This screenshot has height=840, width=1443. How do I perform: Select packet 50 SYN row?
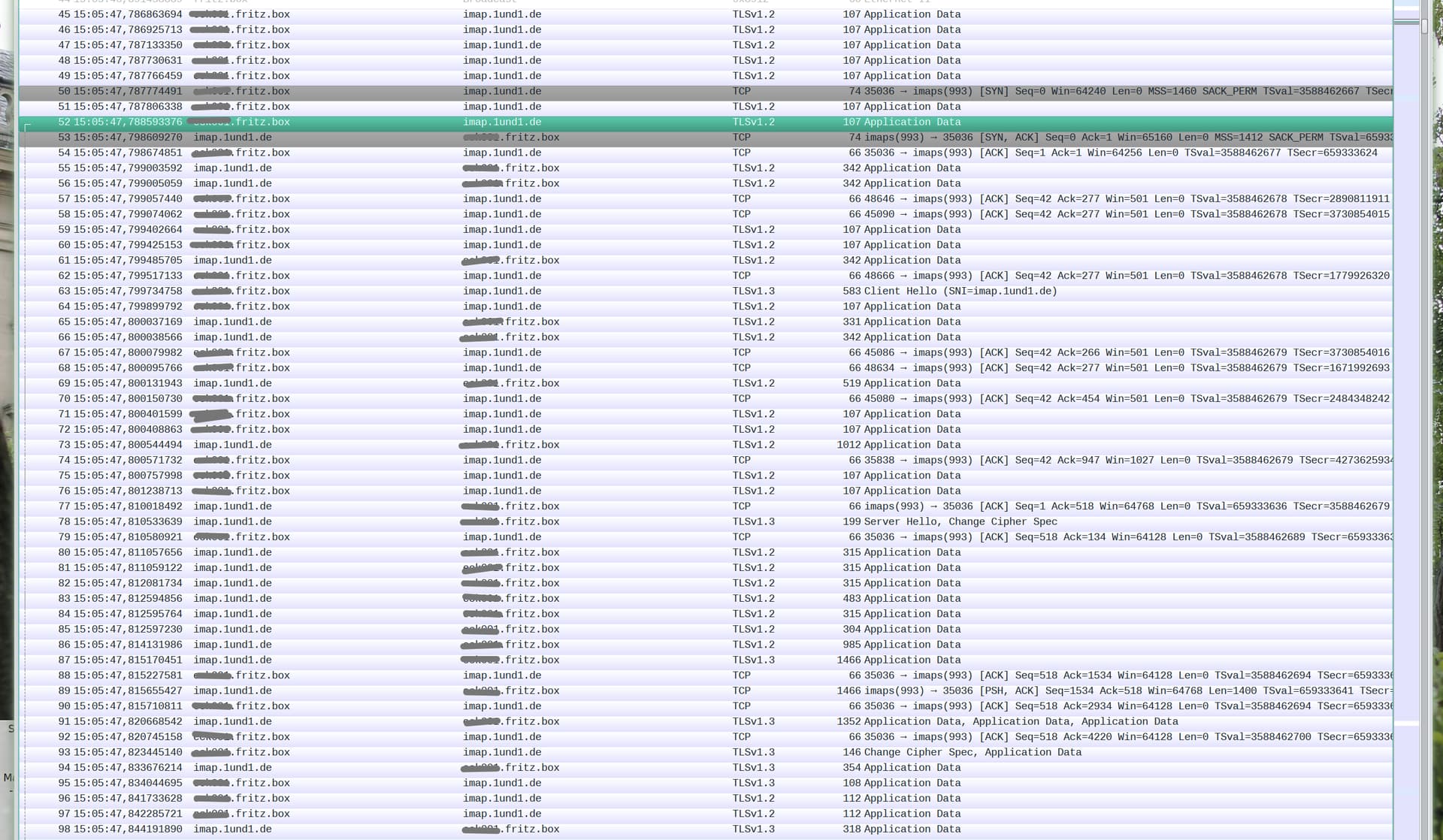click(x=706, y=92)
